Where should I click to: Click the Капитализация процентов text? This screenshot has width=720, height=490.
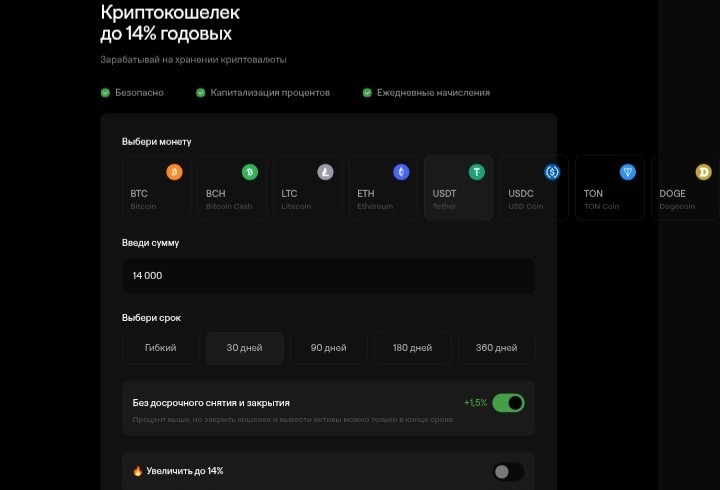click(270, 93)
